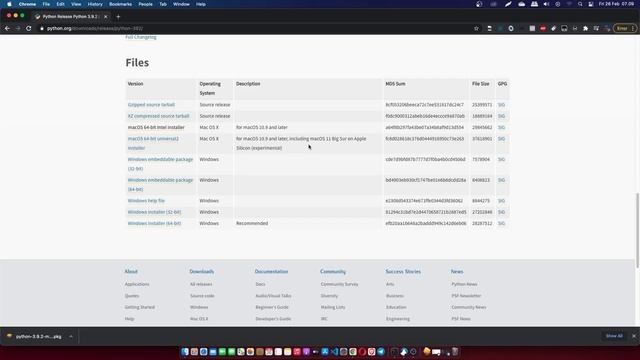Download Windows installer (32-bit)
The width and height of the screenshot is (640, 360).
tap(154, 212)
